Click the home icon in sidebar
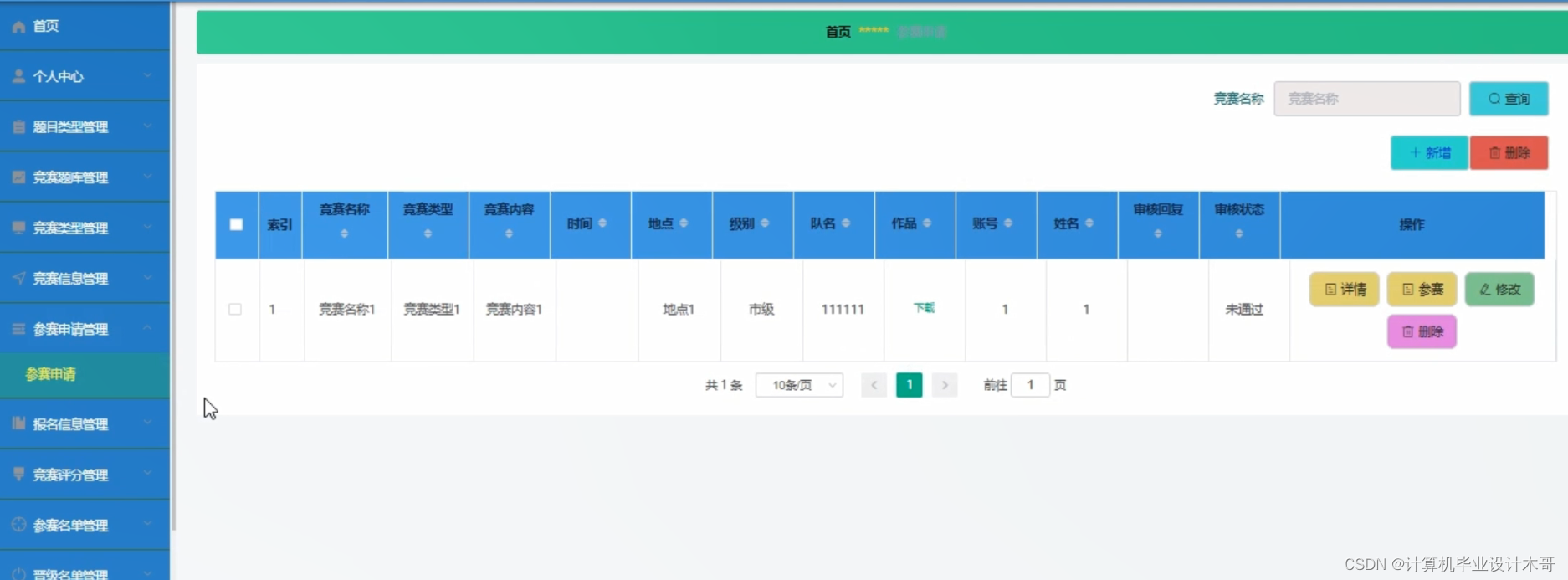Viewport: 1568px width, 580px height. pyautogui.click(x=18, y=27)
